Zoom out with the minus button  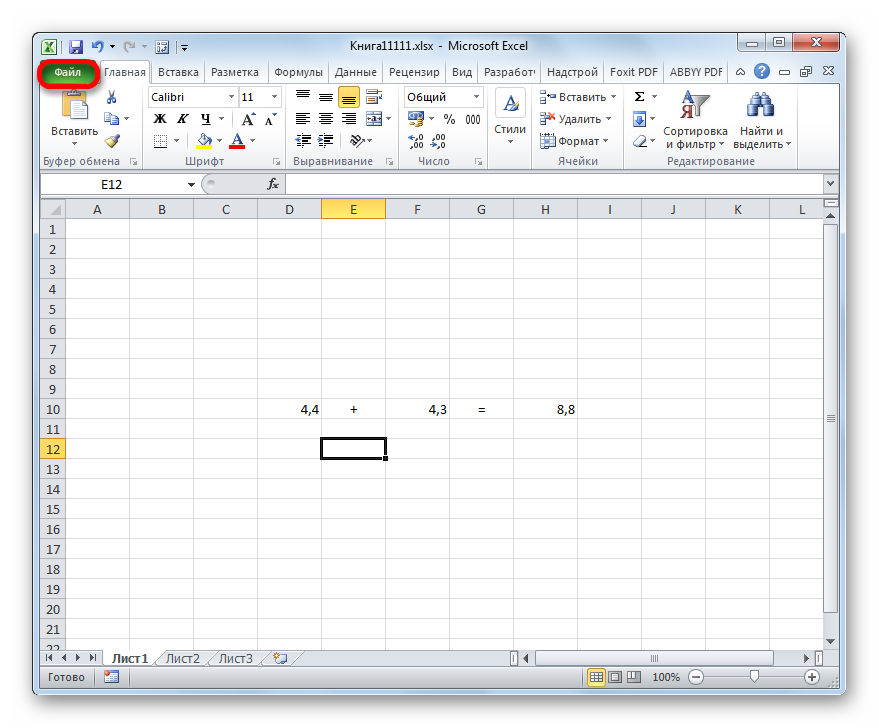click(x=696, y=678)
